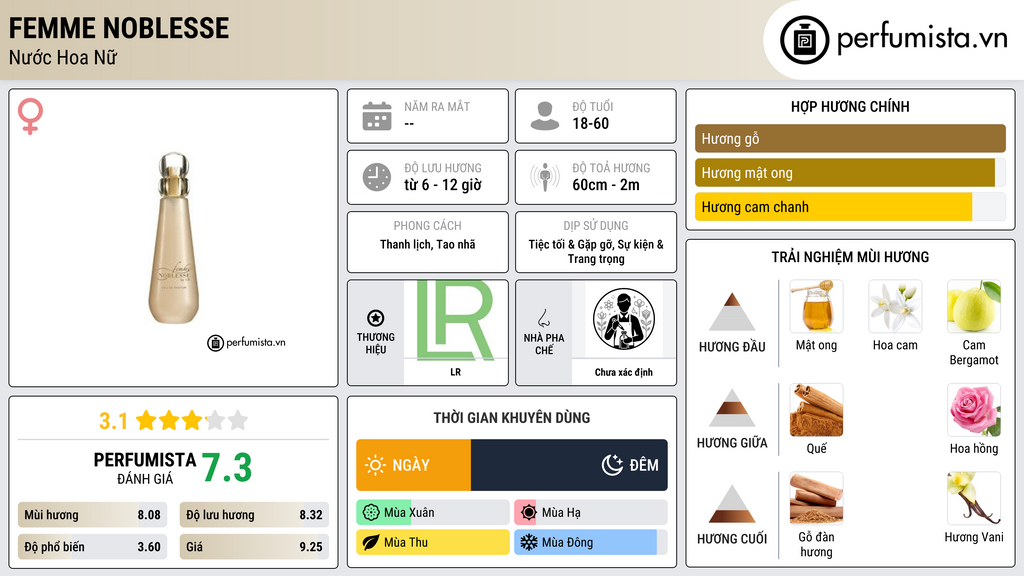Viewport: 1024px width, 576px height.
Task: Click the moon icon in the Đêm bar
Action: [x=612, y=465]
